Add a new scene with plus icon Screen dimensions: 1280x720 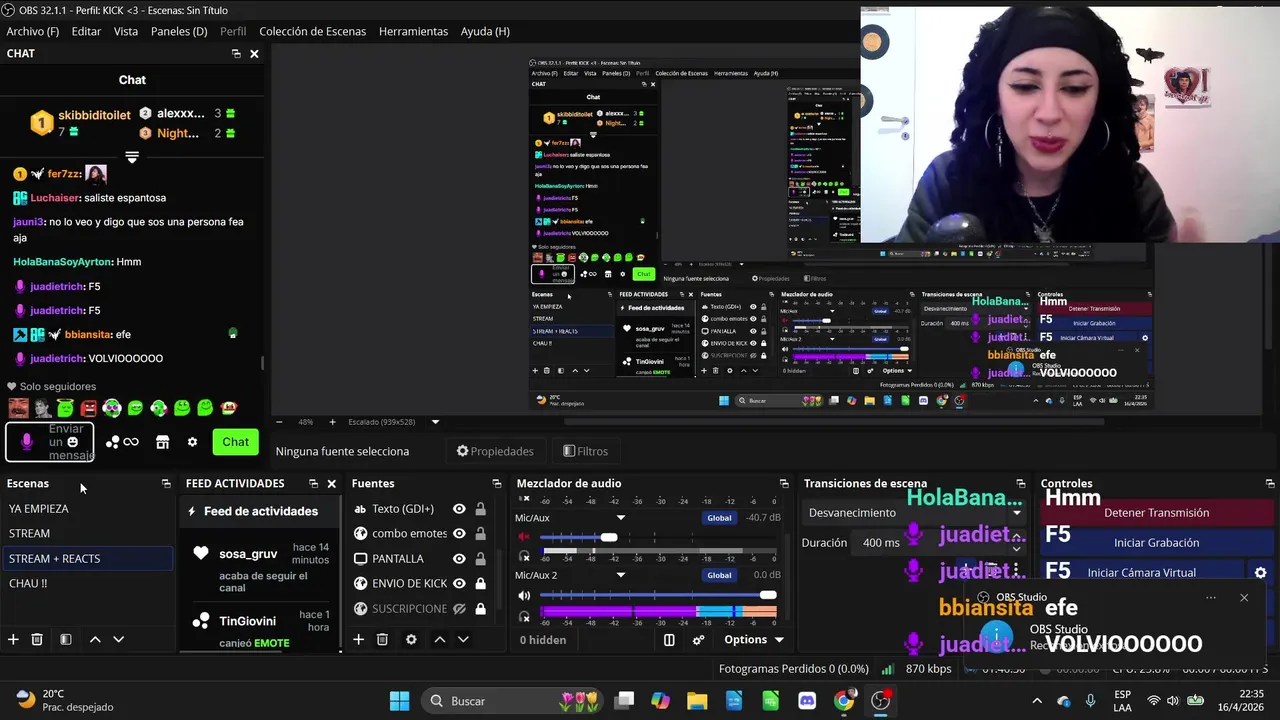pyautogui.click(x=13, y=639)
